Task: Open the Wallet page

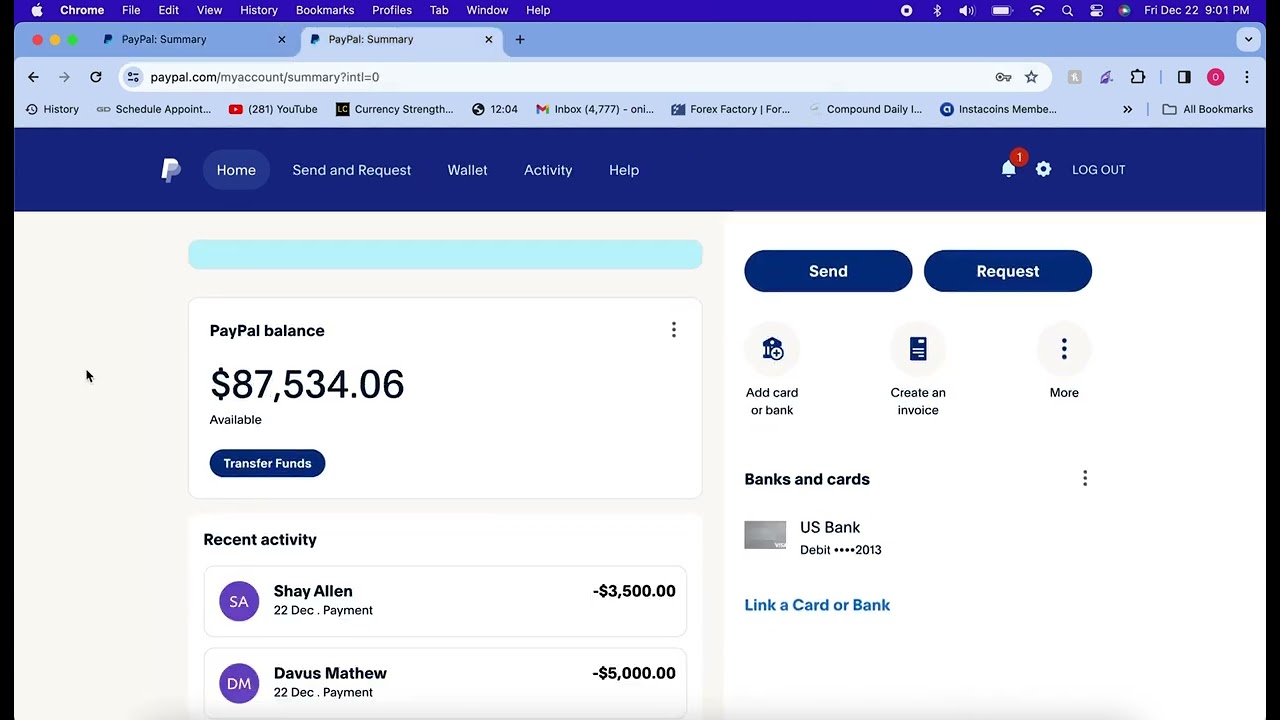Action: click(468, 170)
